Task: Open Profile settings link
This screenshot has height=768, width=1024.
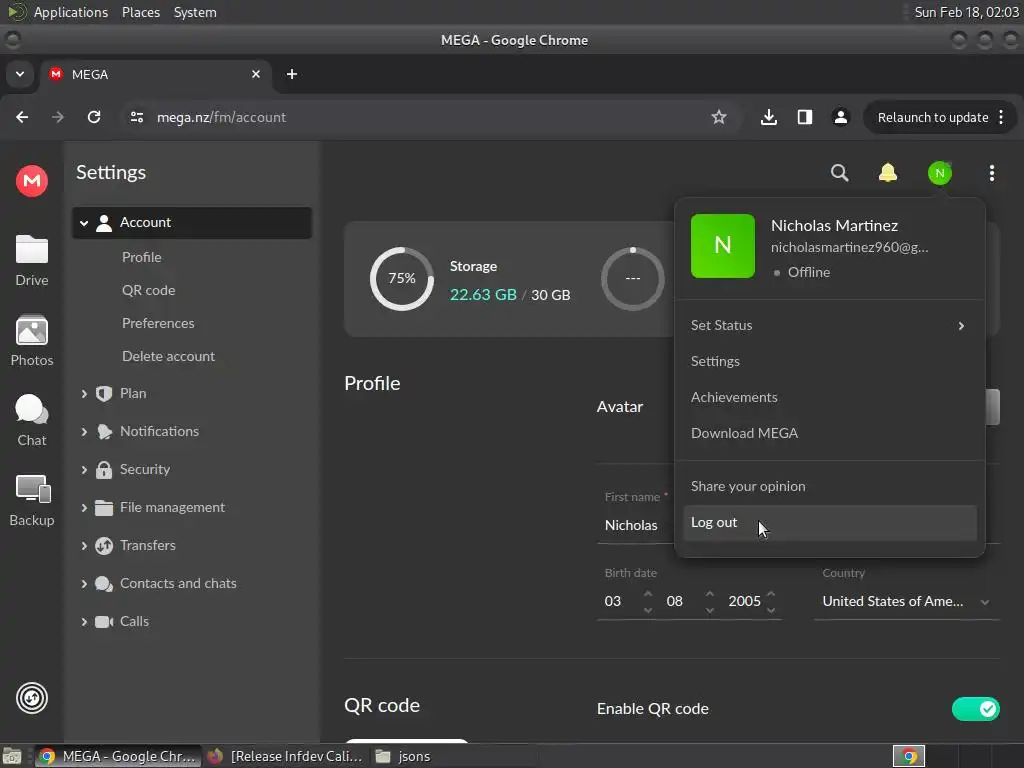Action: click(x=141, y=257)
